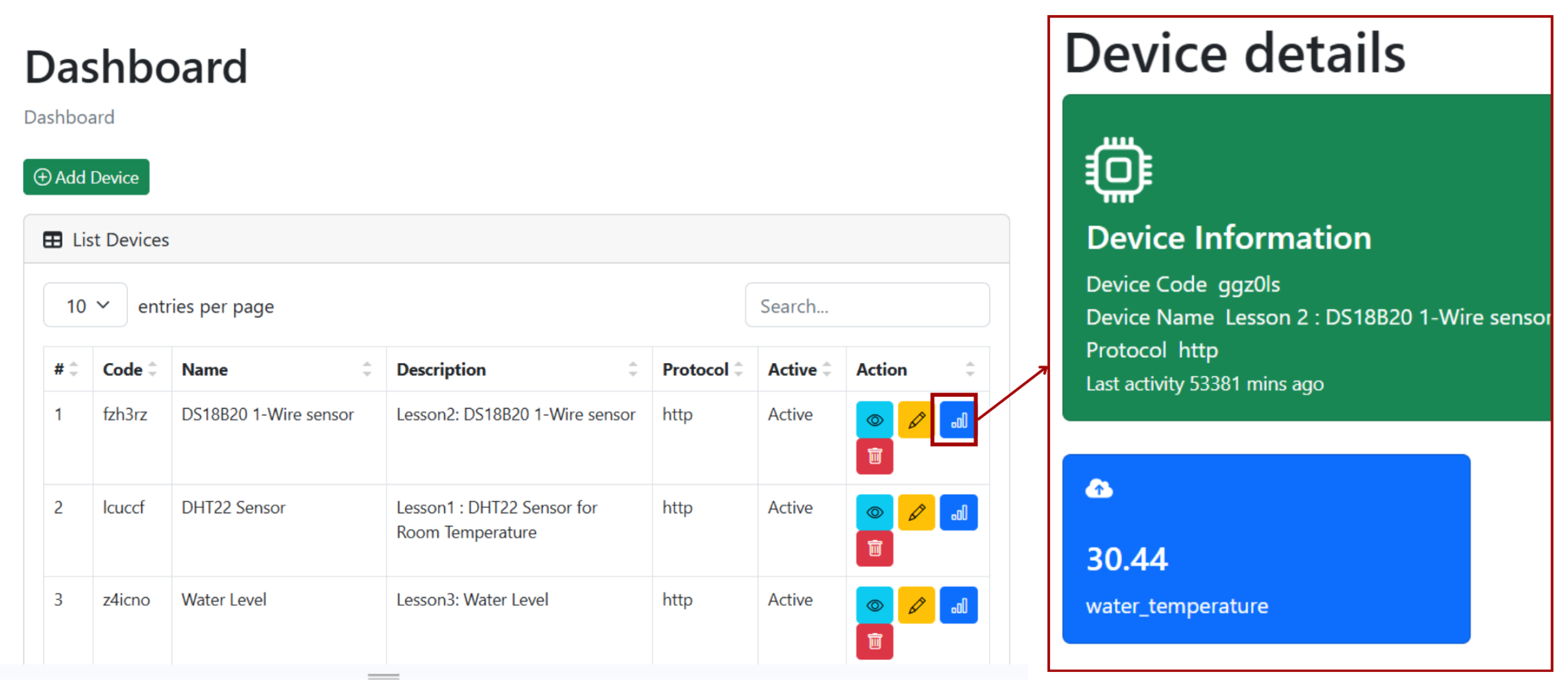This screenshot has width=1568, height=690.
Task: View details of DS18B20 1-Wire sensor (eye icon)
Action: click(x=874, y=420)
